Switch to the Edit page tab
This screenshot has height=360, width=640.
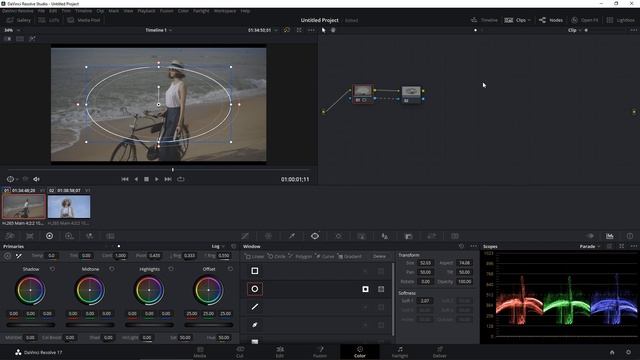[x=280, y=352]
